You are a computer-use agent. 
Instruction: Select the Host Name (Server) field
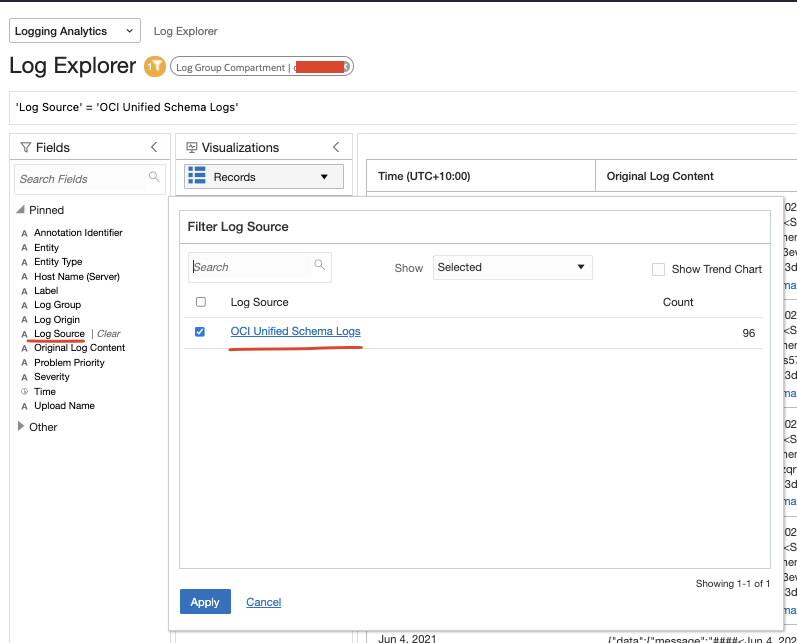tap(77, 277)
